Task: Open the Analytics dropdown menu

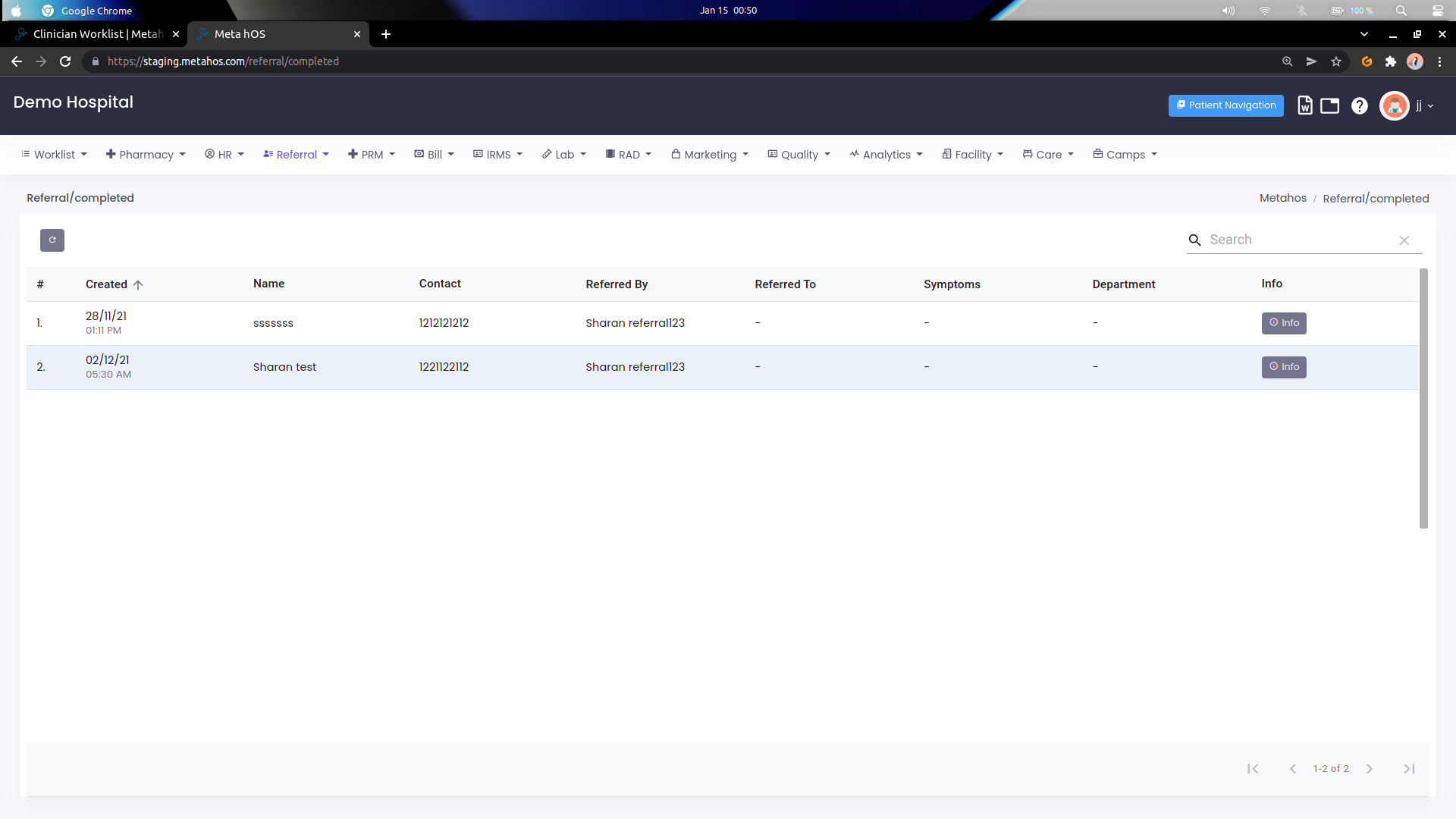Action: [x=885, y=154]
